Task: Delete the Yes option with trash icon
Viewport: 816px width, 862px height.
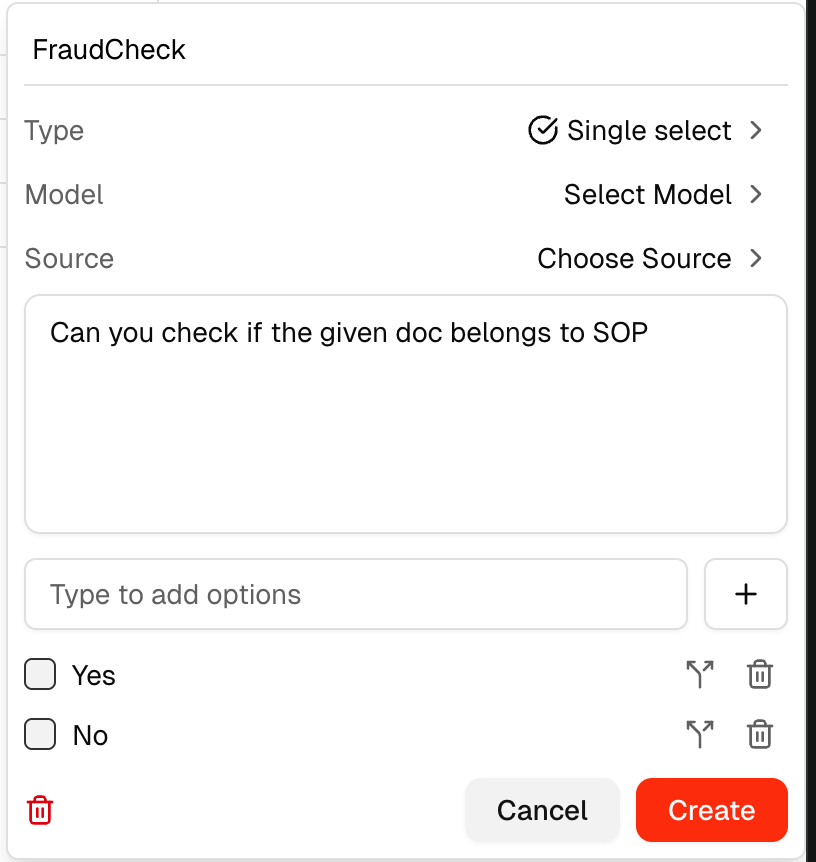Action: [x=760, y=675]
